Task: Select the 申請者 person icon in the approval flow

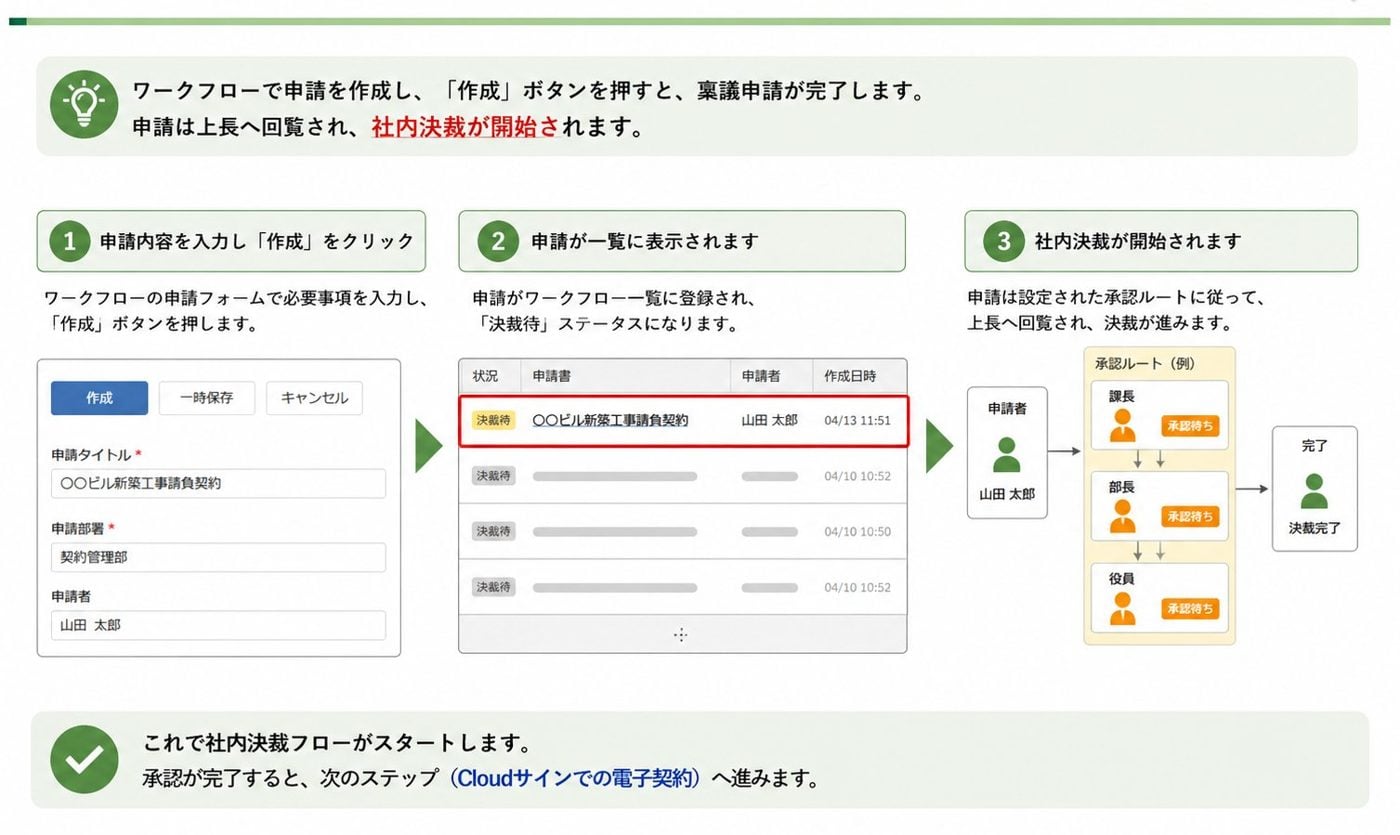Action: click(1007, 455)
